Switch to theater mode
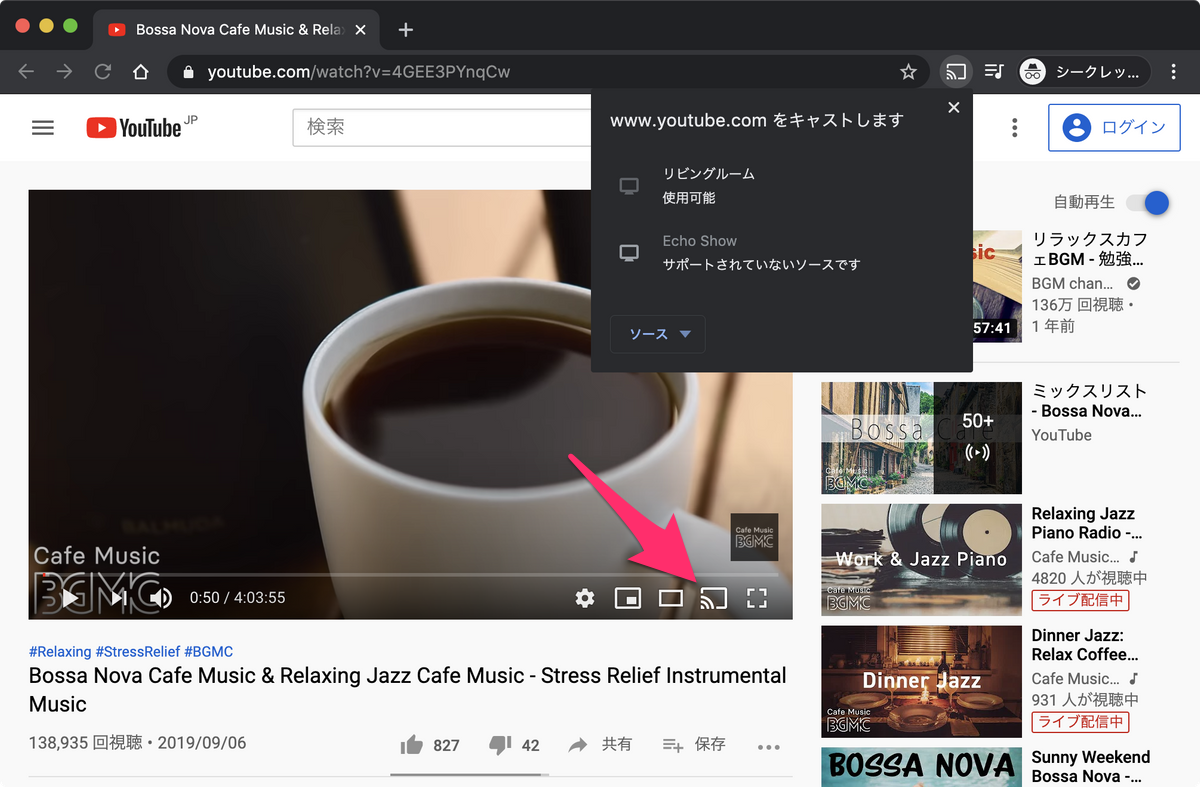 click(671, 598)
